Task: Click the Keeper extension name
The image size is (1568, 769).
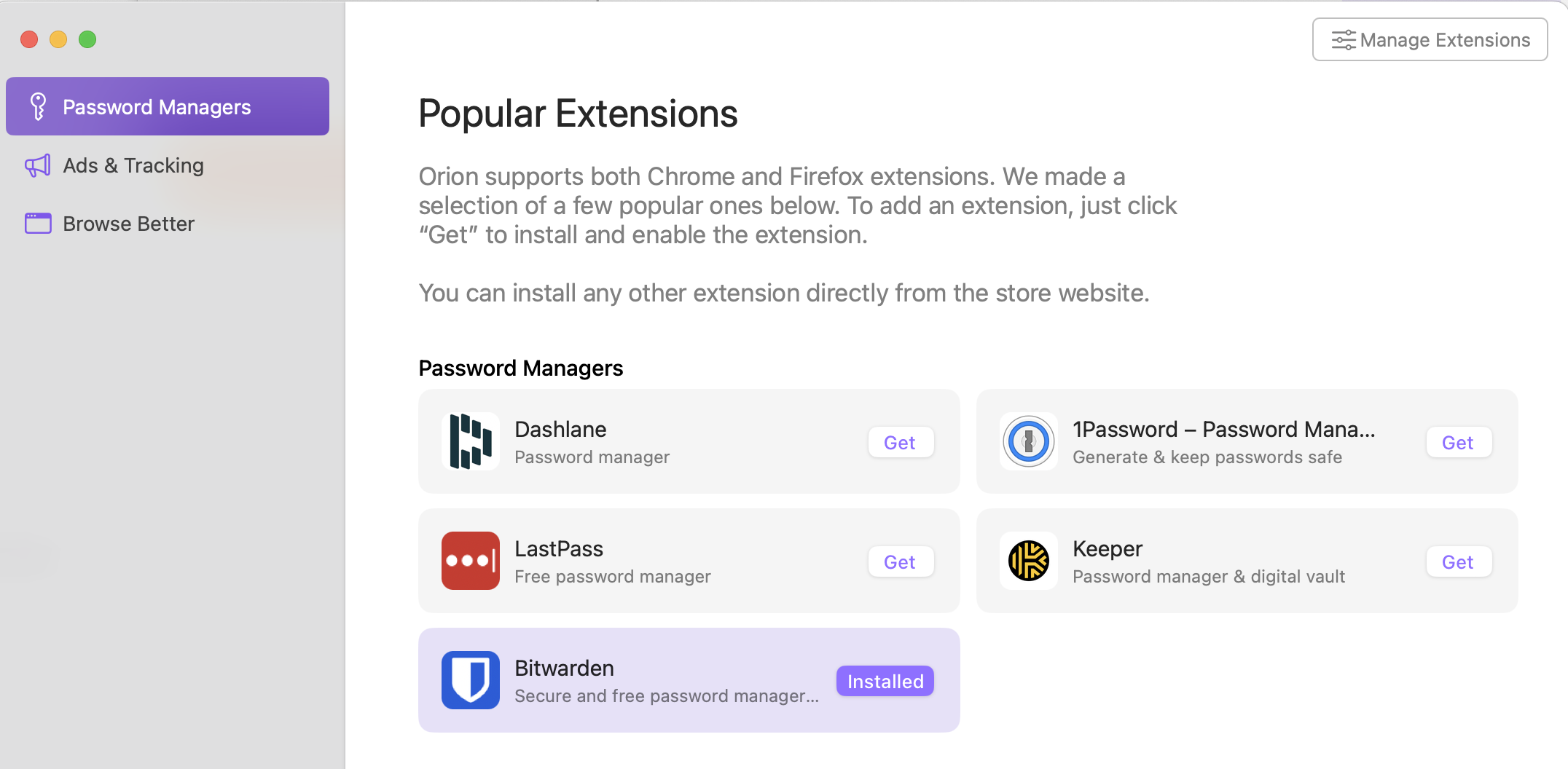Action: [x=1107, y=548]
